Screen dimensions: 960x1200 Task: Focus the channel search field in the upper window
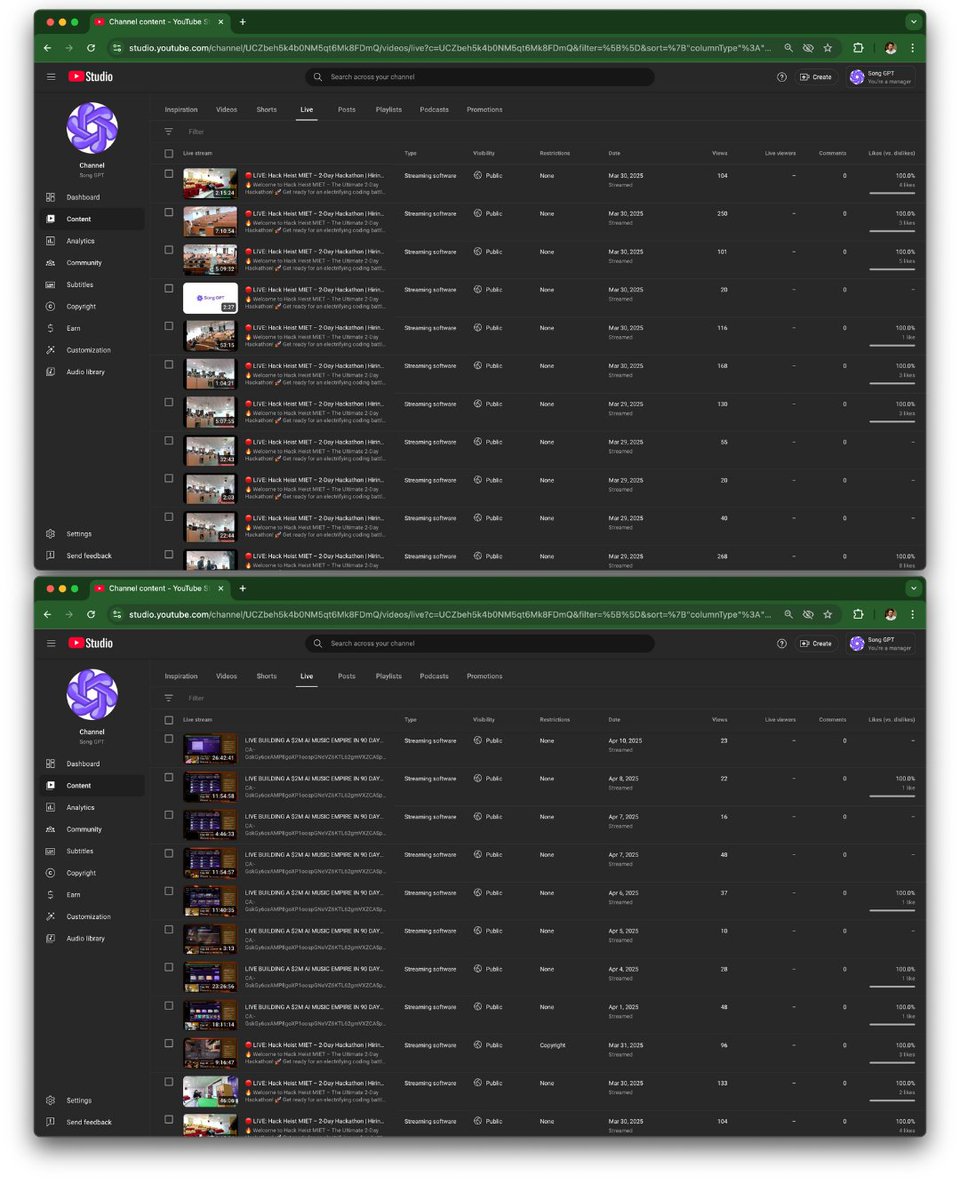[480, 77]
